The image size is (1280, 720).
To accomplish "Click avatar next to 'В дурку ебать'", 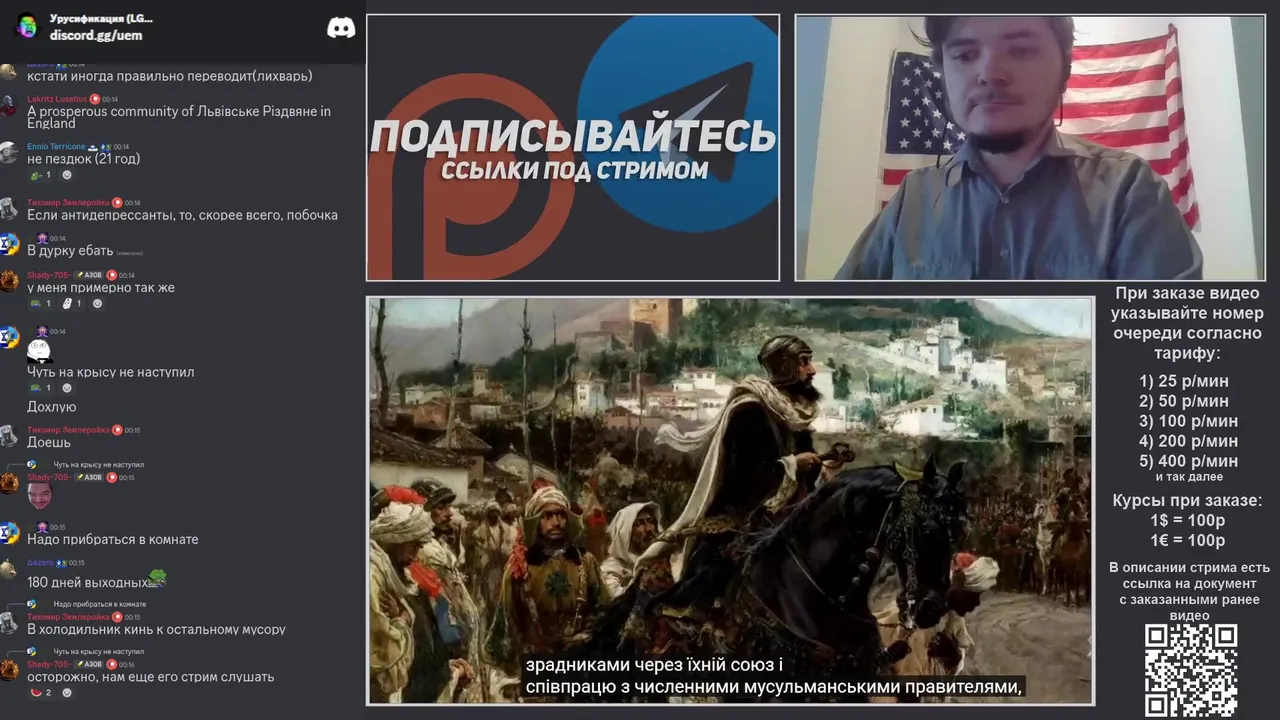I will (x=8, y=244).
